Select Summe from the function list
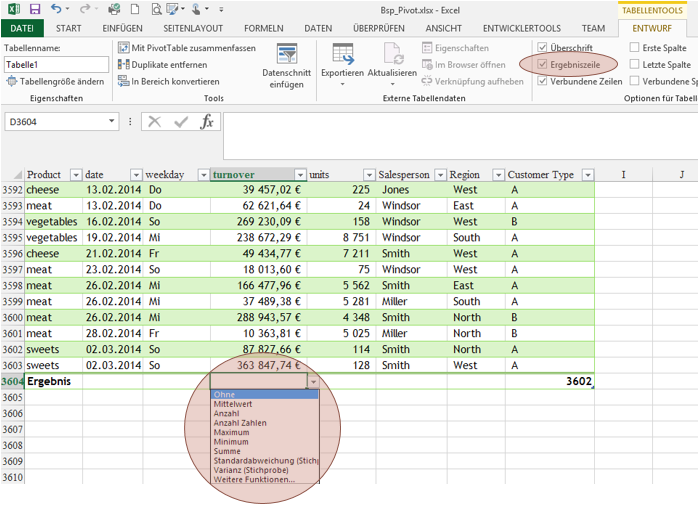The height and width of the screenshot is (508, 698). [x=226, y=451]
